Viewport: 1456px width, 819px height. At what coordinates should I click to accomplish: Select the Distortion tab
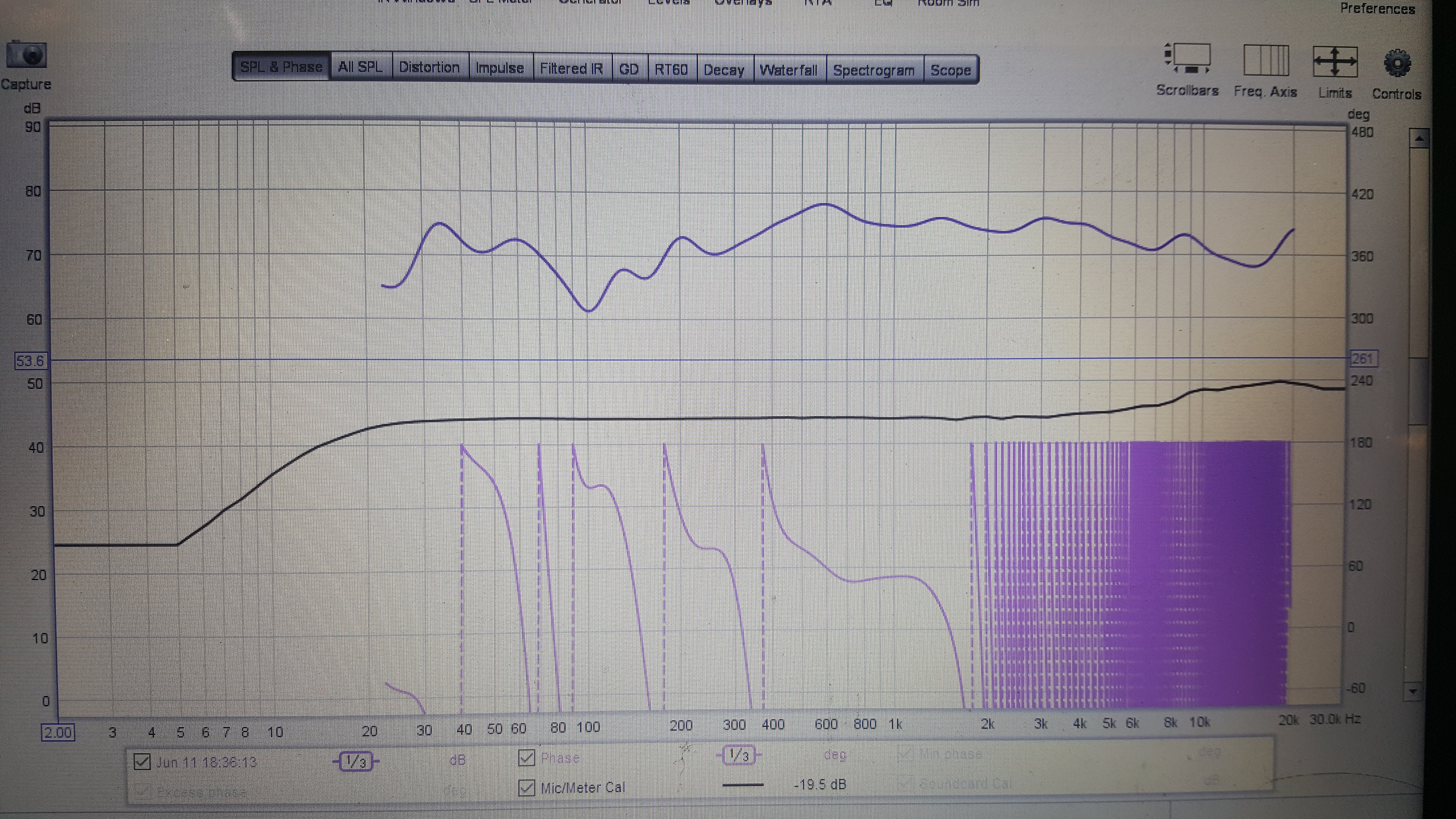click(430, 68)
